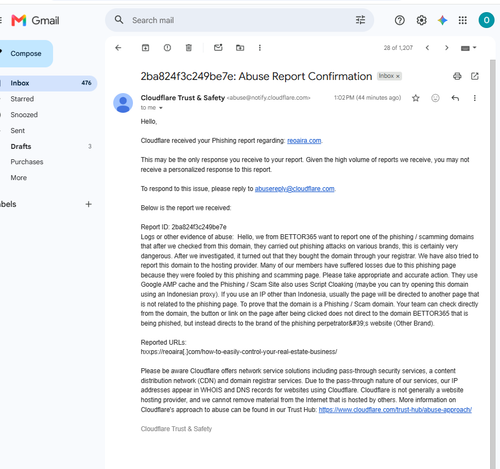Click the sender name Cloudflare Trust & Safety

pyautogui.click(x=183, y=98)
